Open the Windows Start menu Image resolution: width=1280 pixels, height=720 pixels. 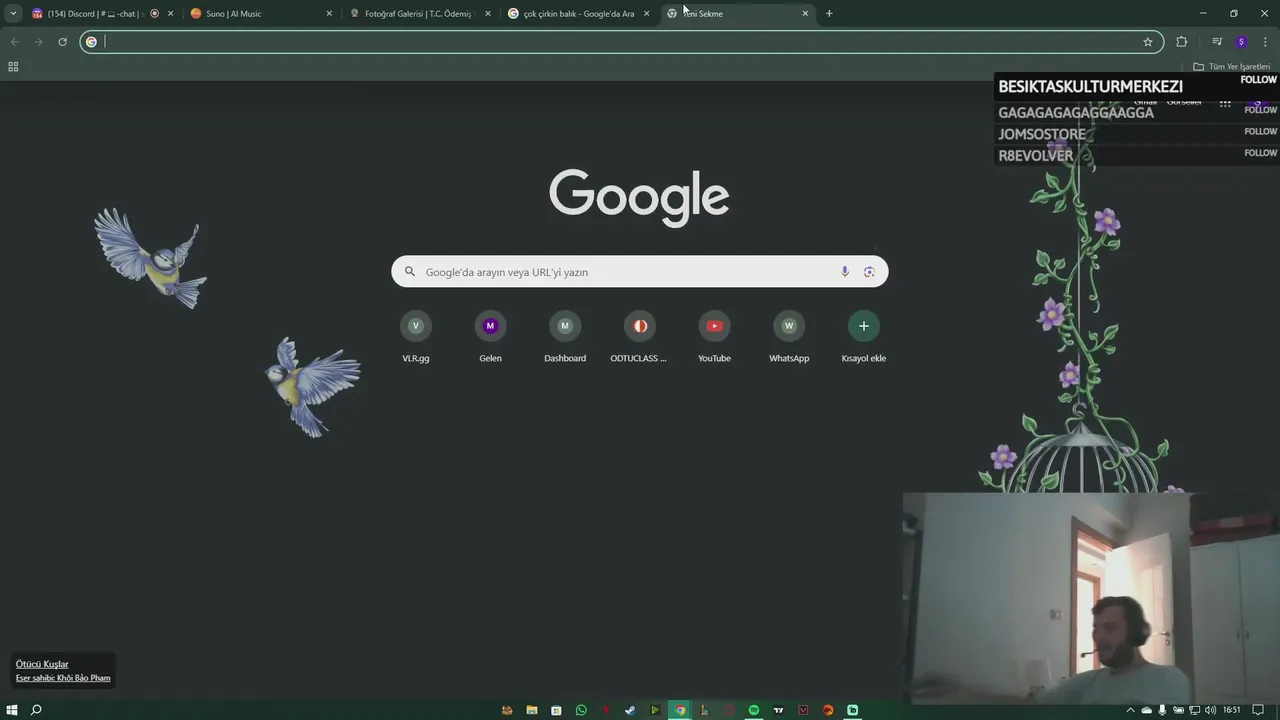pos(12,710)
